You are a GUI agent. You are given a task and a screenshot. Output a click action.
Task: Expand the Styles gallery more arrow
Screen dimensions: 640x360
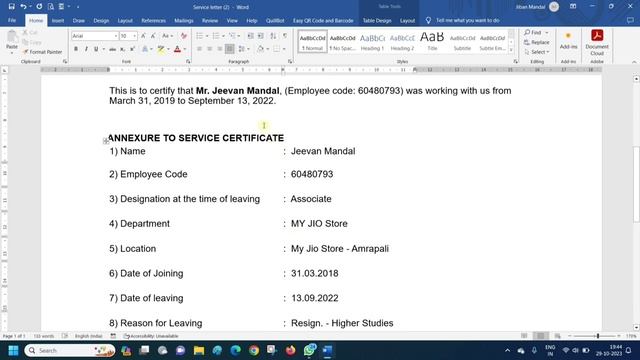pos(511,49)
